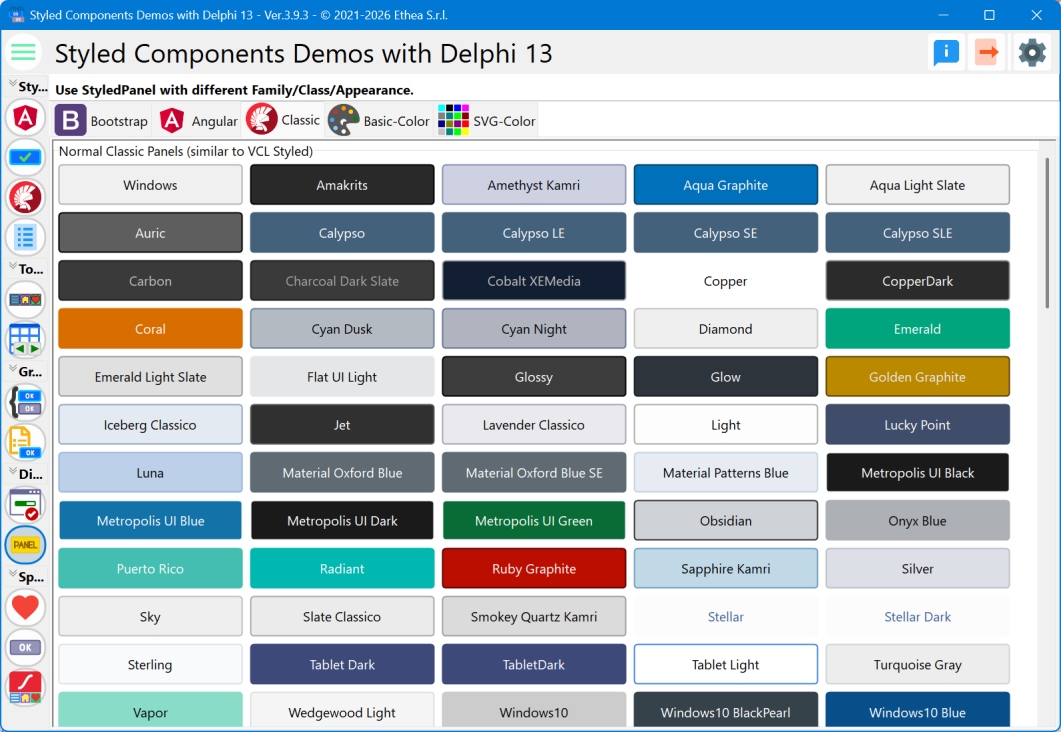
Task: Click the Lucky Point panel
Action: coord(918,425)
